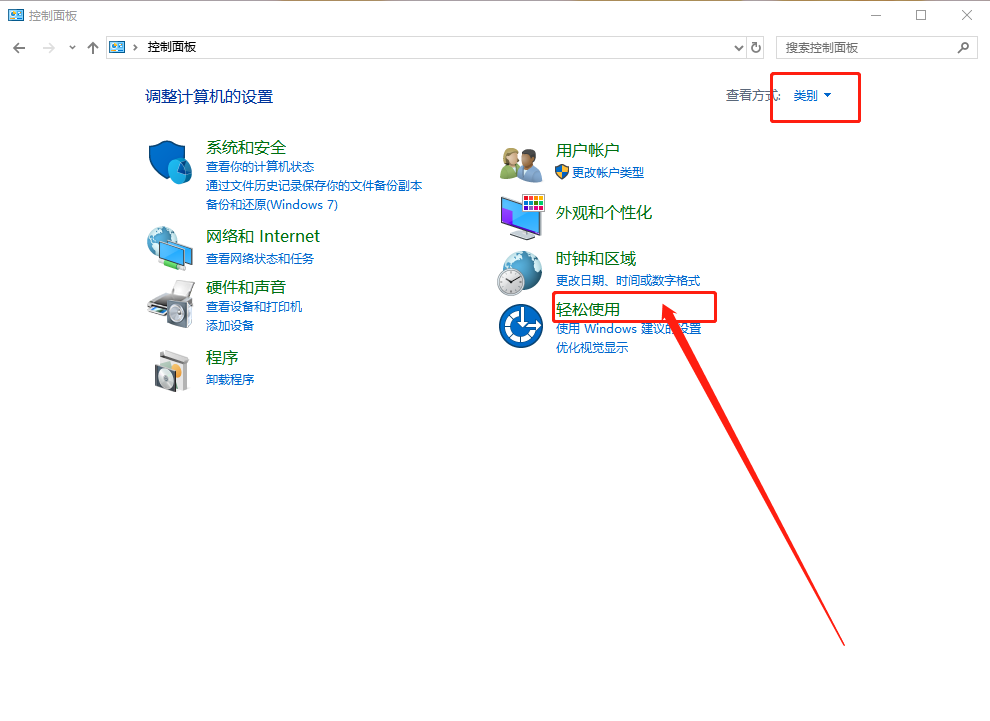Click the 搜索控制面板 search box

click(868, 47)
